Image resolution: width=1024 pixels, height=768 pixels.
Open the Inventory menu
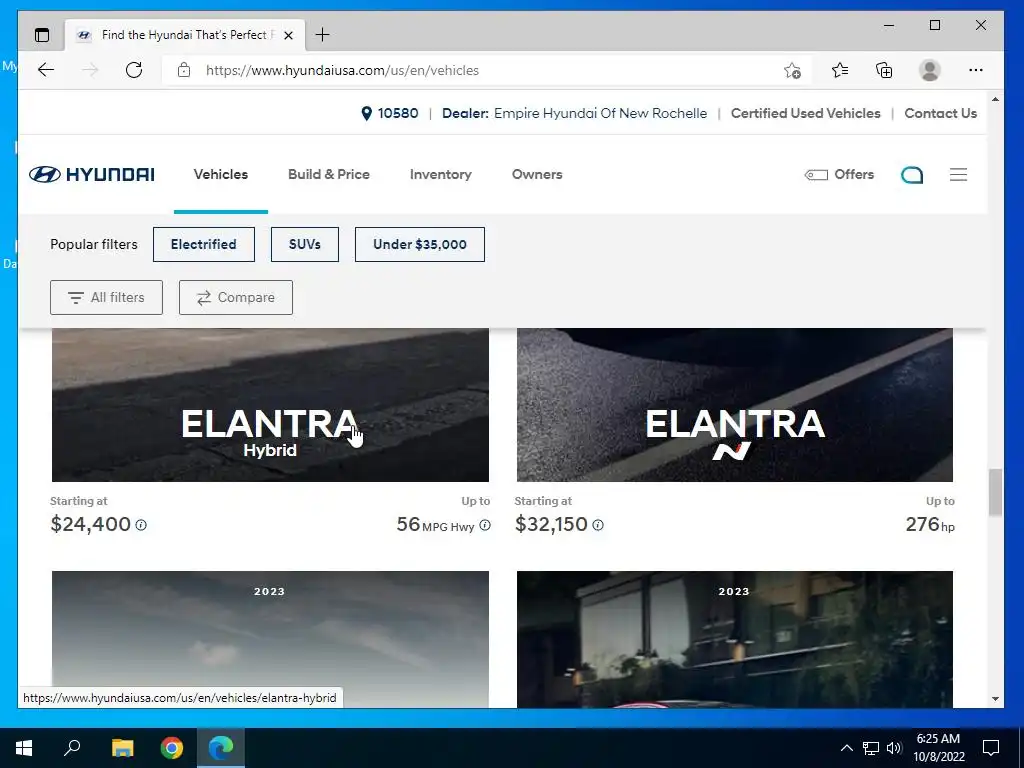click(440, 174)
